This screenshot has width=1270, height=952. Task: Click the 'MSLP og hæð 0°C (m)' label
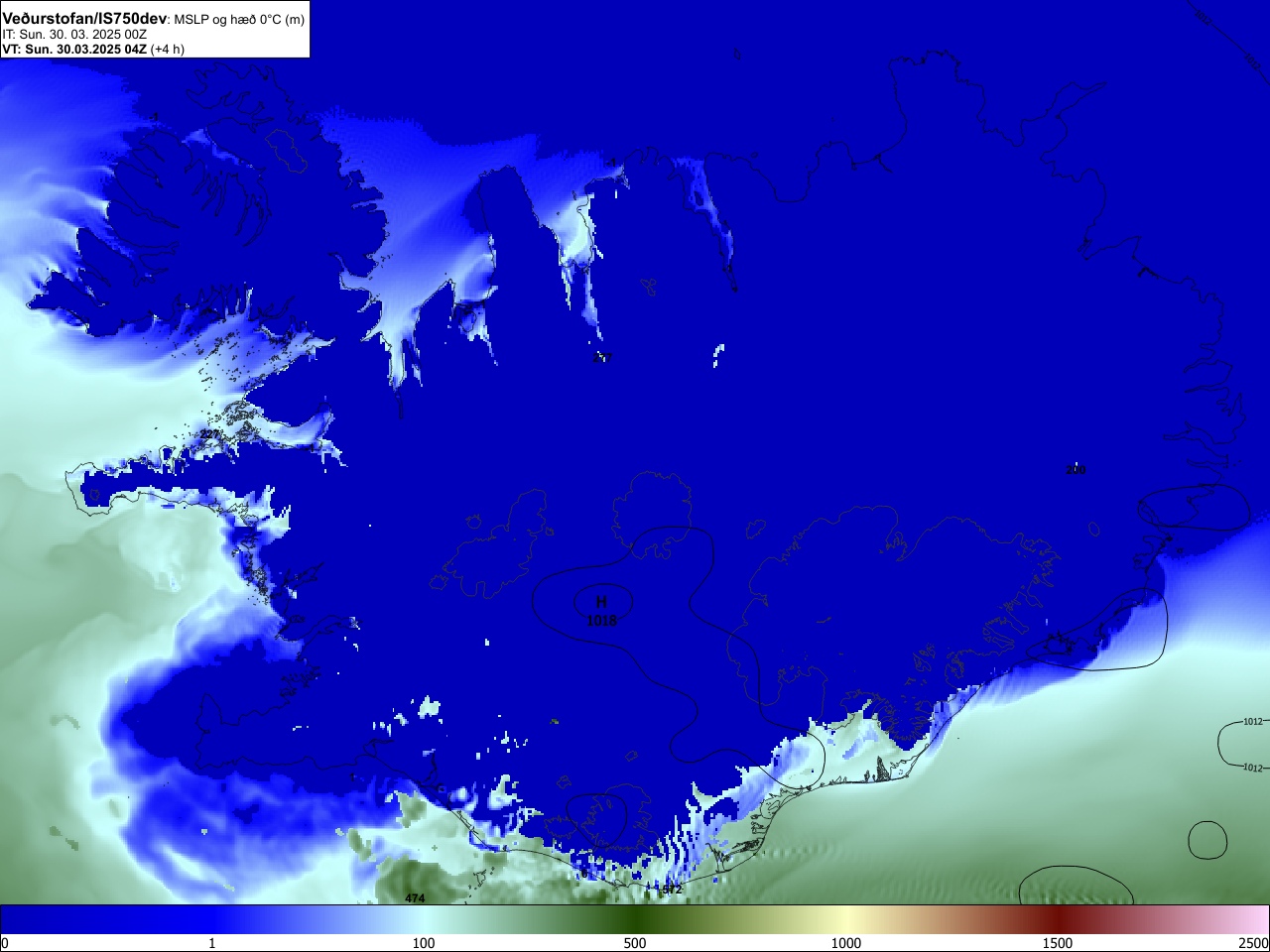pyautogui.click(x=239, y=20)
